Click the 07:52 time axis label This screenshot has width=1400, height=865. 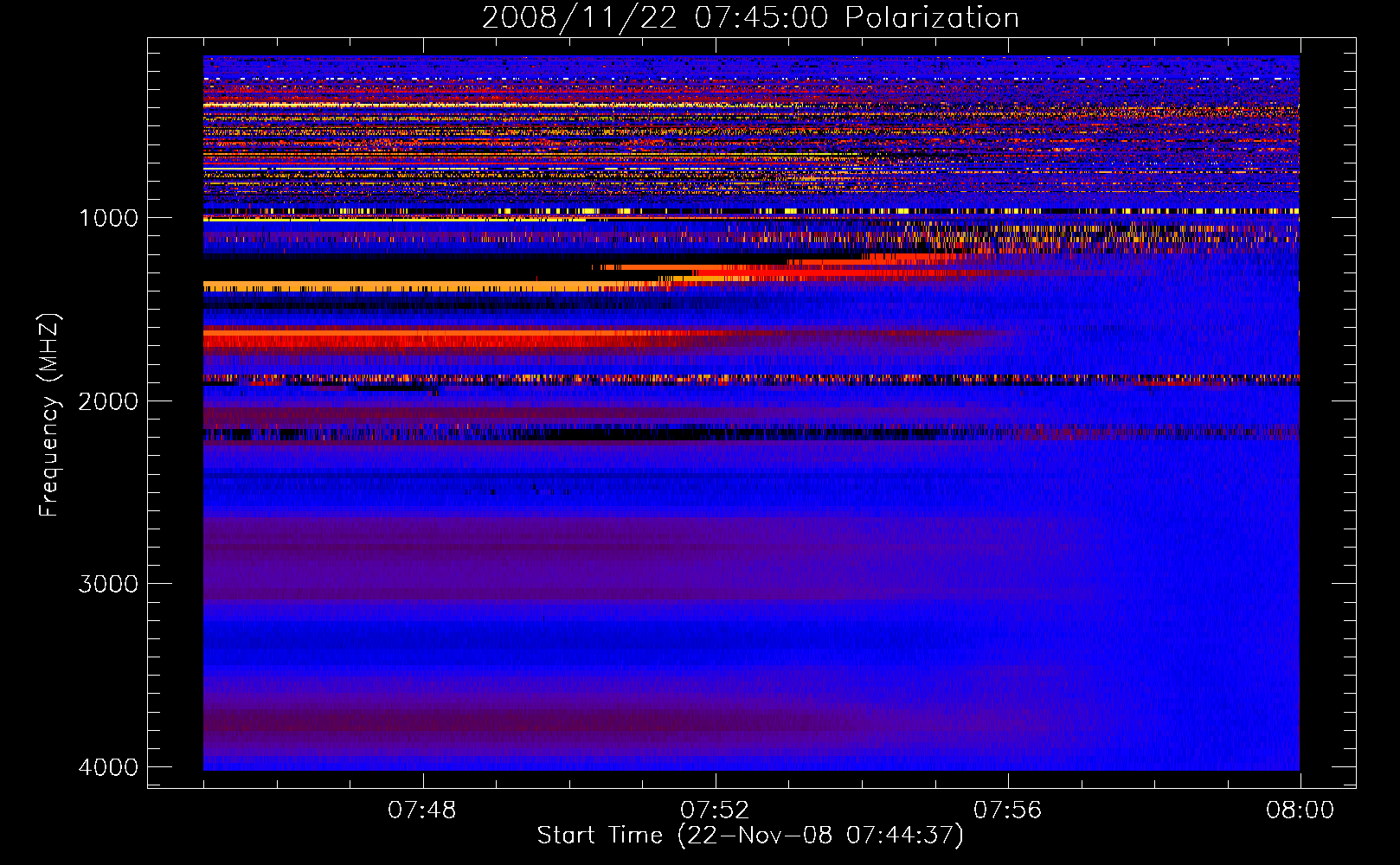point(715,811)
